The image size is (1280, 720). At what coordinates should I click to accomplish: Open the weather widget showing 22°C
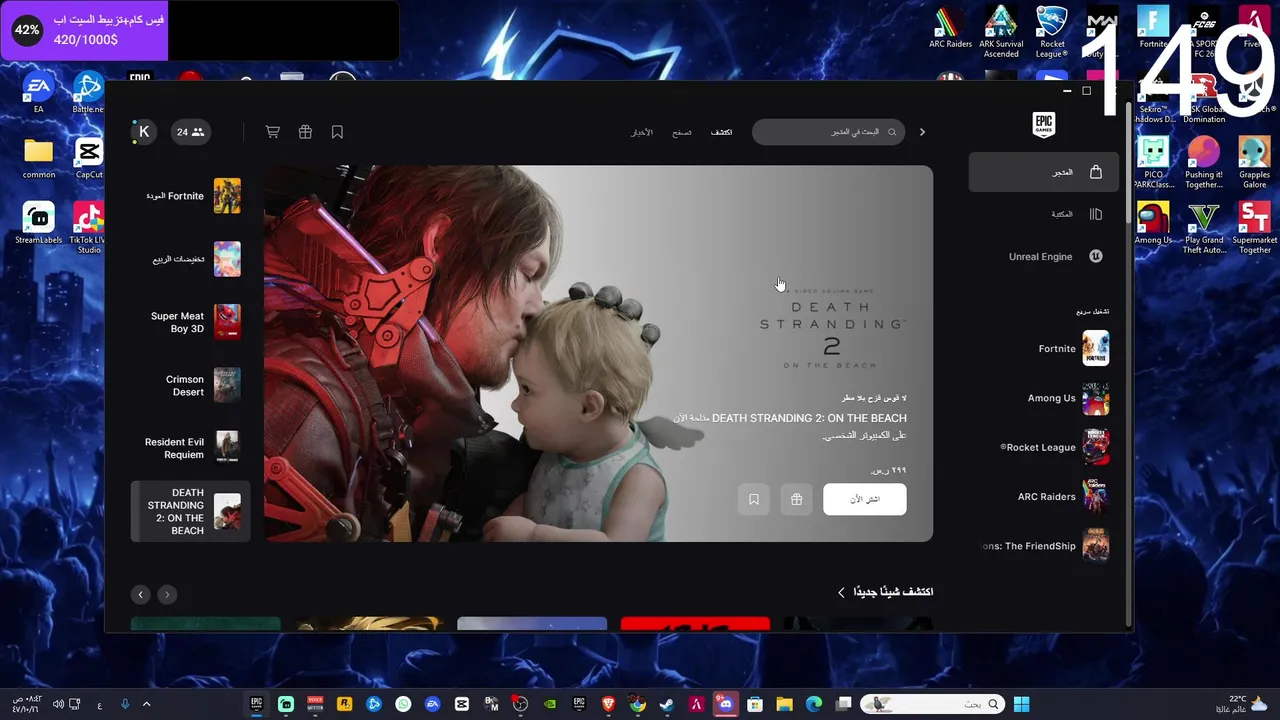1241,704
